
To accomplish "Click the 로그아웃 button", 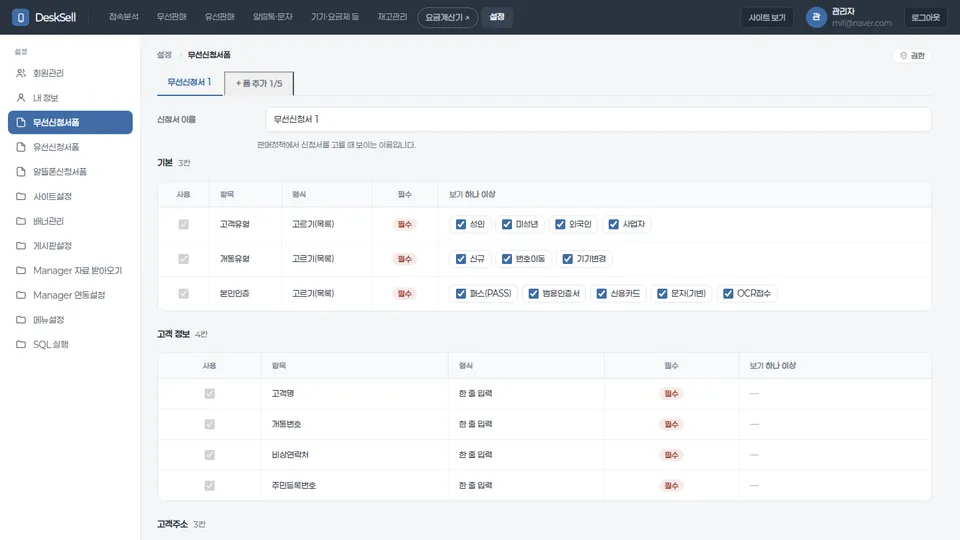I will tap(925, 18).
